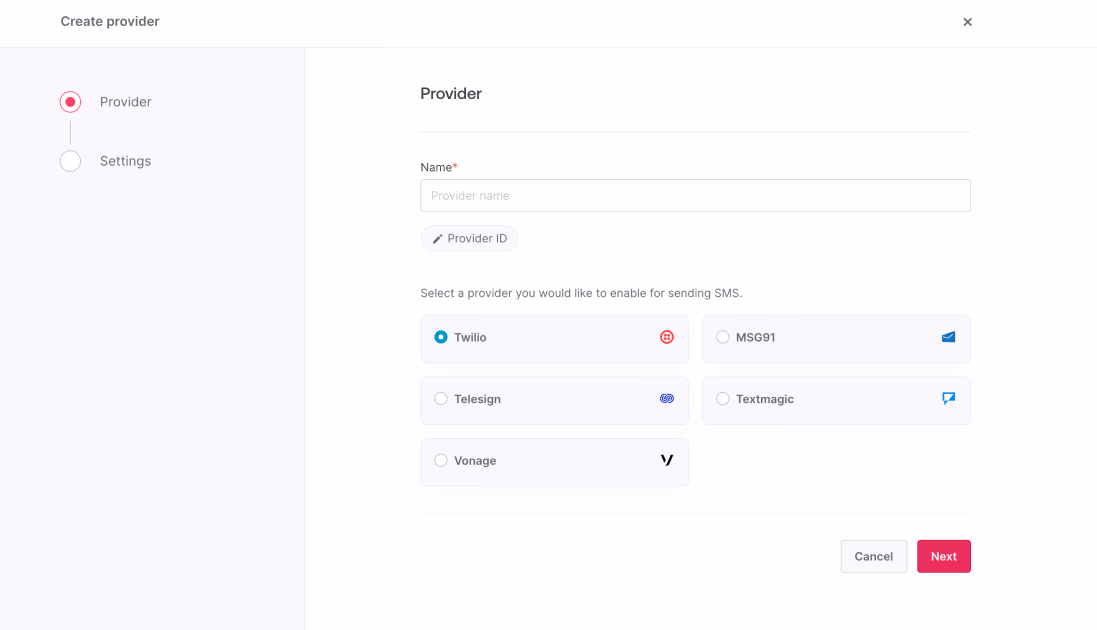
Task: Click the Settings step circle indicator
Action: click(70, 161)
